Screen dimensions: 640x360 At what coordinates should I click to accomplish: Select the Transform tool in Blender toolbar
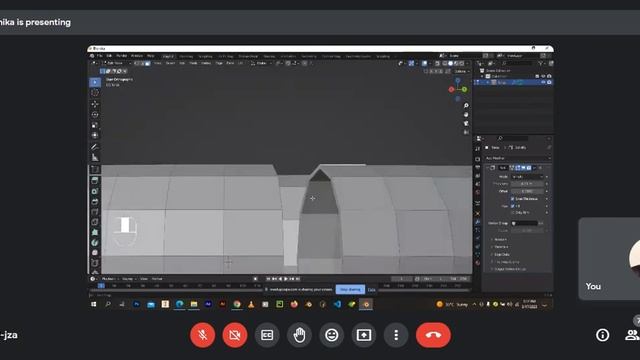[x=95, y=136]
